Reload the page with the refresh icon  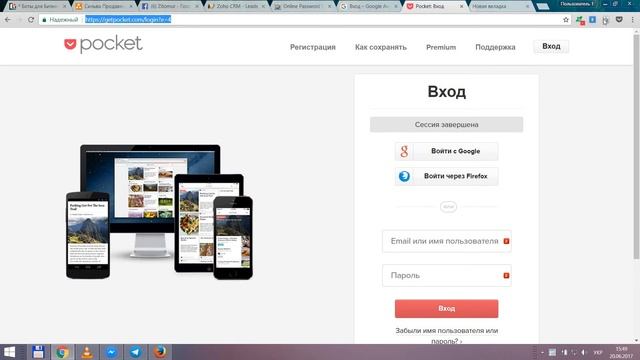click(x=31, y=20)
